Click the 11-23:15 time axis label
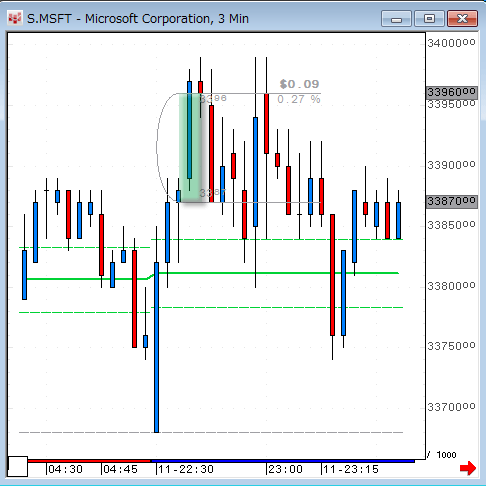The width and height of the screenshot is (486, 486). point(351,469)
